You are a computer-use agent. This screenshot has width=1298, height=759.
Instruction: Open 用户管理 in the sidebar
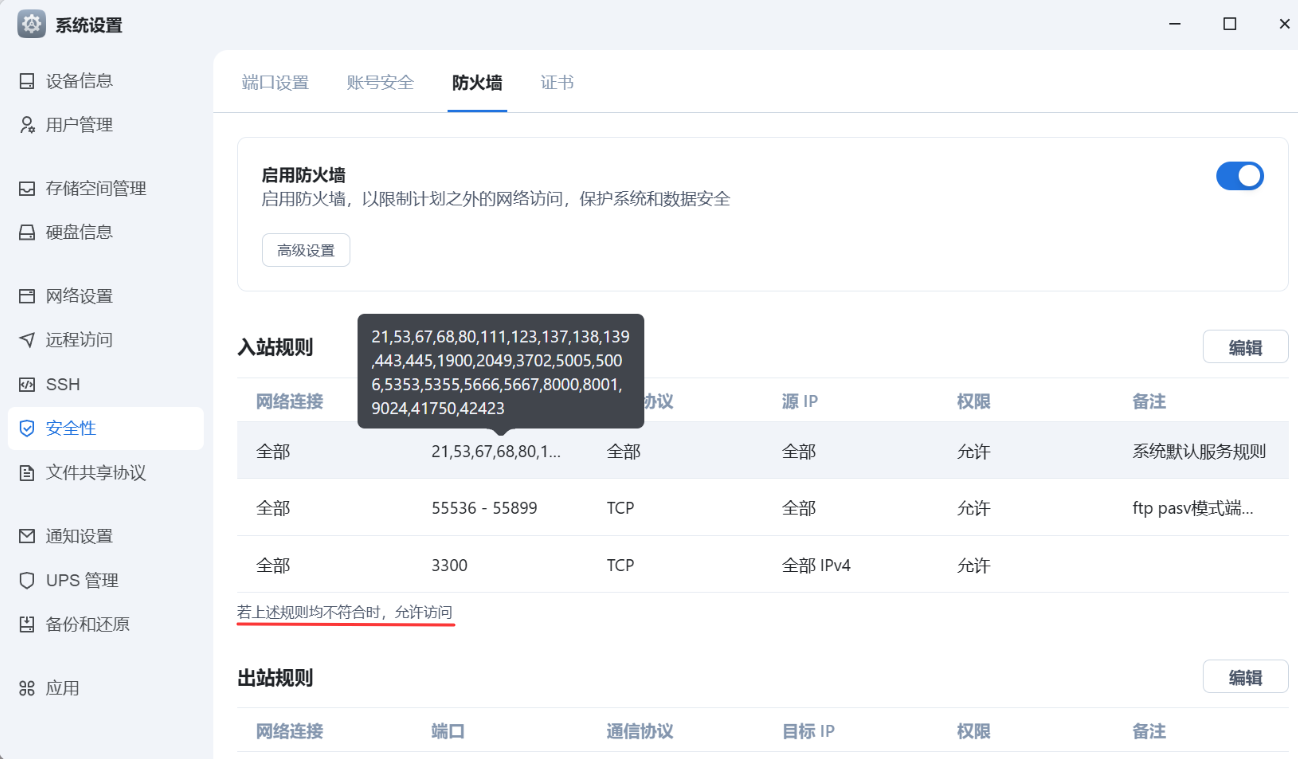point(105,125)
